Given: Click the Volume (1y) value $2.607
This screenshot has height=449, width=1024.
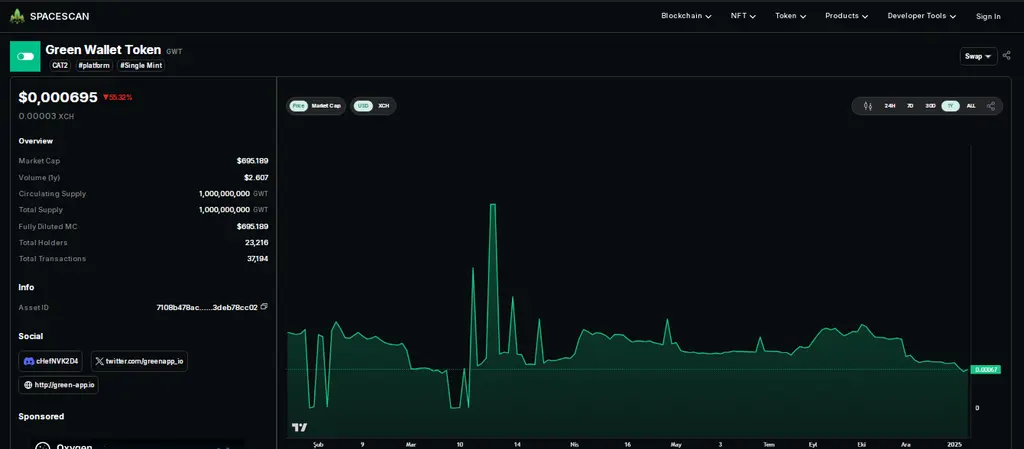Looking at the screenshot, I should coord(256,178).
